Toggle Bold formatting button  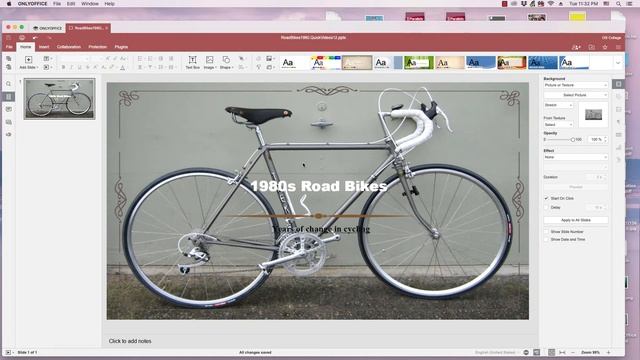[63, 67]
